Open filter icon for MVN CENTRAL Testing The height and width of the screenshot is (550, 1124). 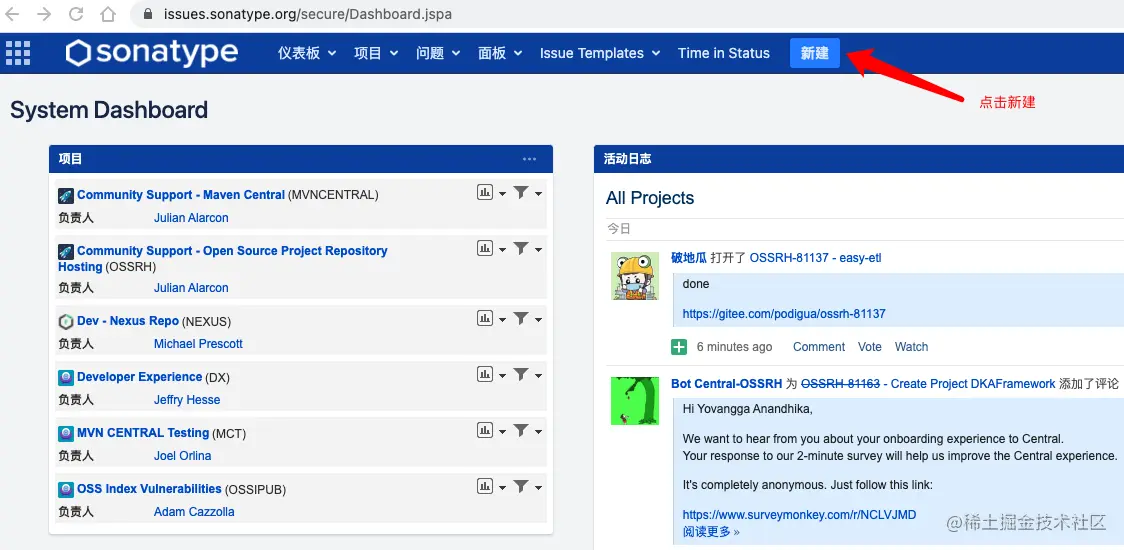click(x=521, y=430)
